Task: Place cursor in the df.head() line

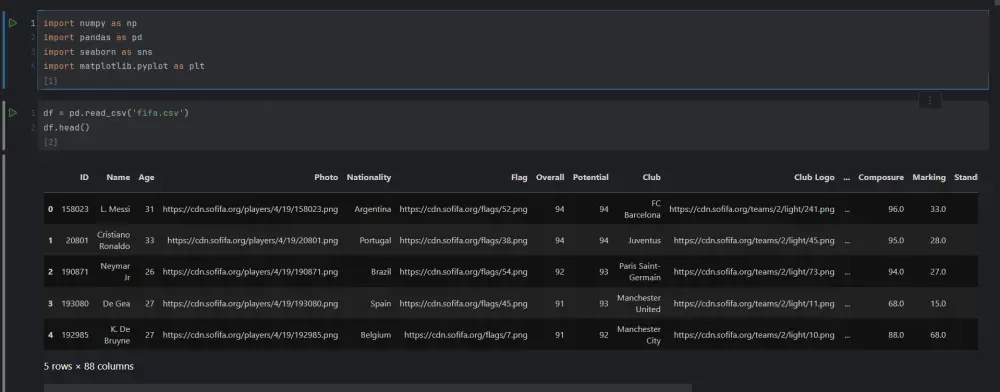Action: pos(67,127)
